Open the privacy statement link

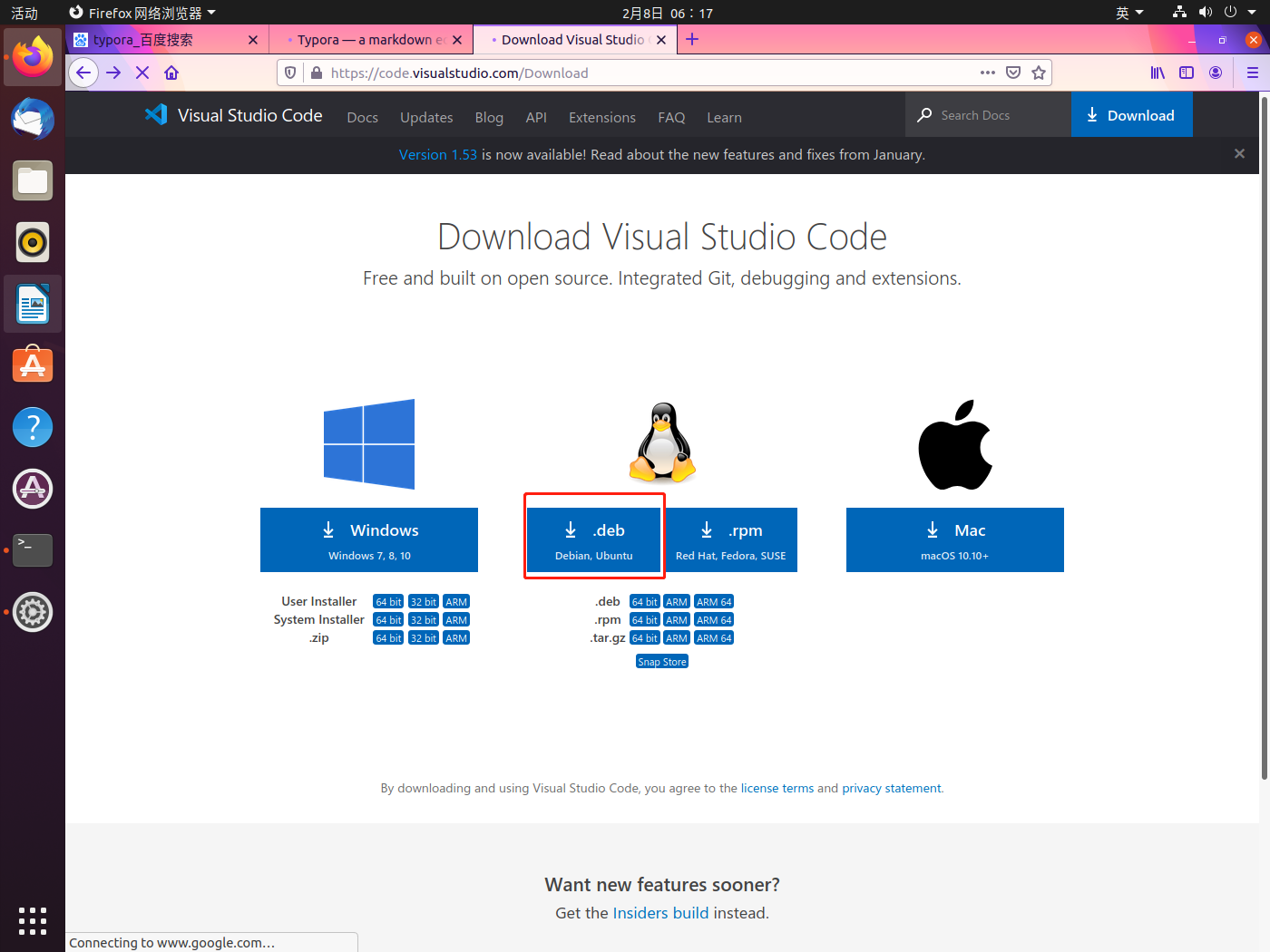(892, 788)
